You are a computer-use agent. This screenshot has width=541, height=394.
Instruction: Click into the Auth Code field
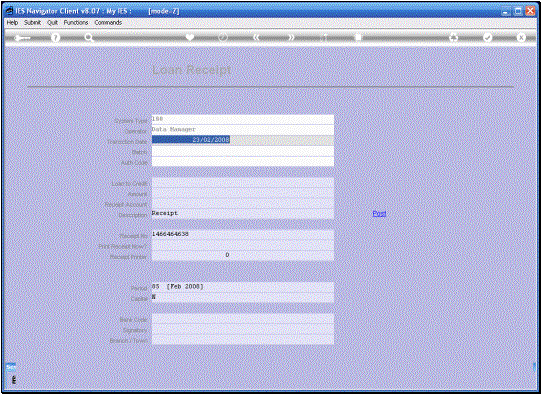[243, 161]
